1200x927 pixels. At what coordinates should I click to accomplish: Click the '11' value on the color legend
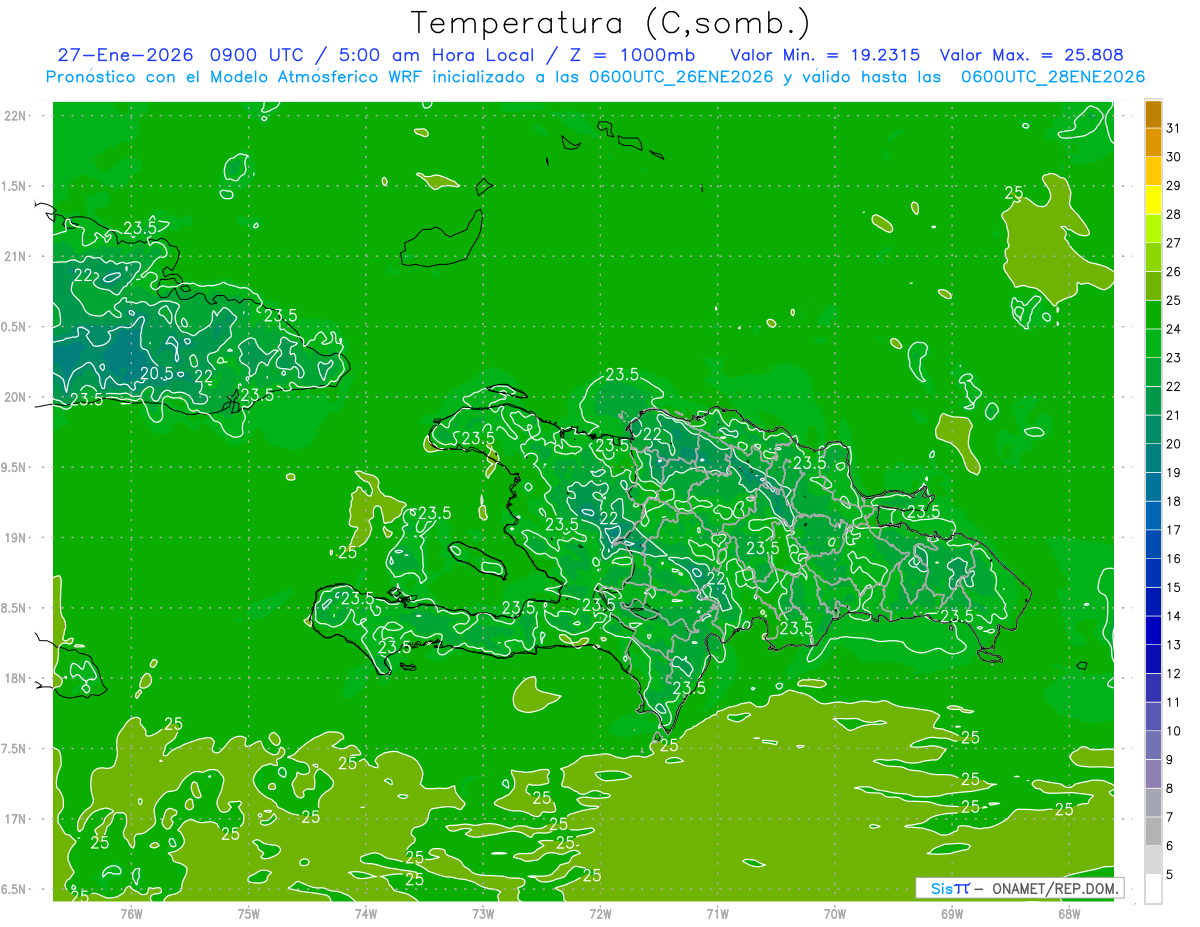point(1174,702)
